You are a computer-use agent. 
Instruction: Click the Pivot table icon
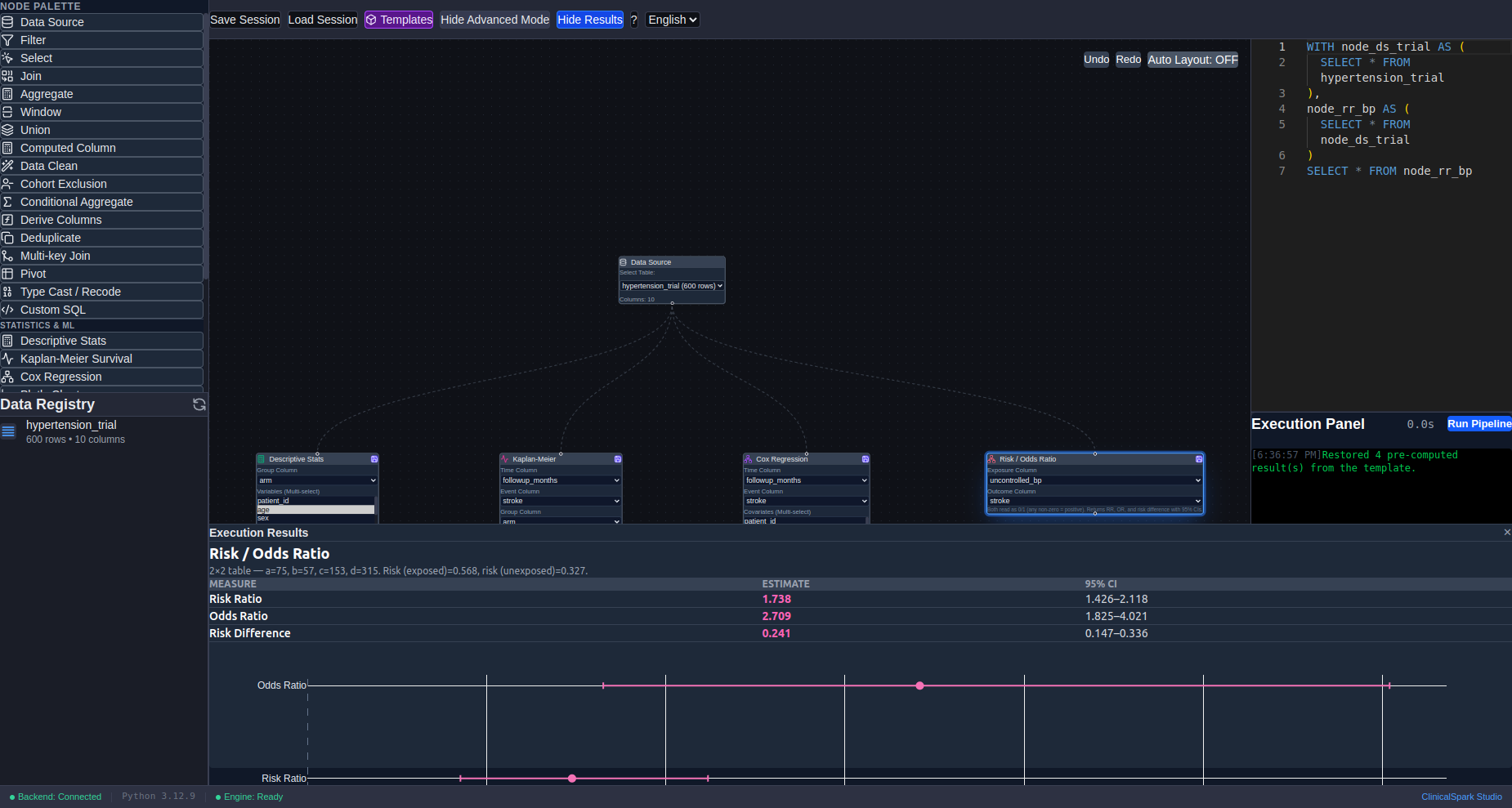[7, 274]
